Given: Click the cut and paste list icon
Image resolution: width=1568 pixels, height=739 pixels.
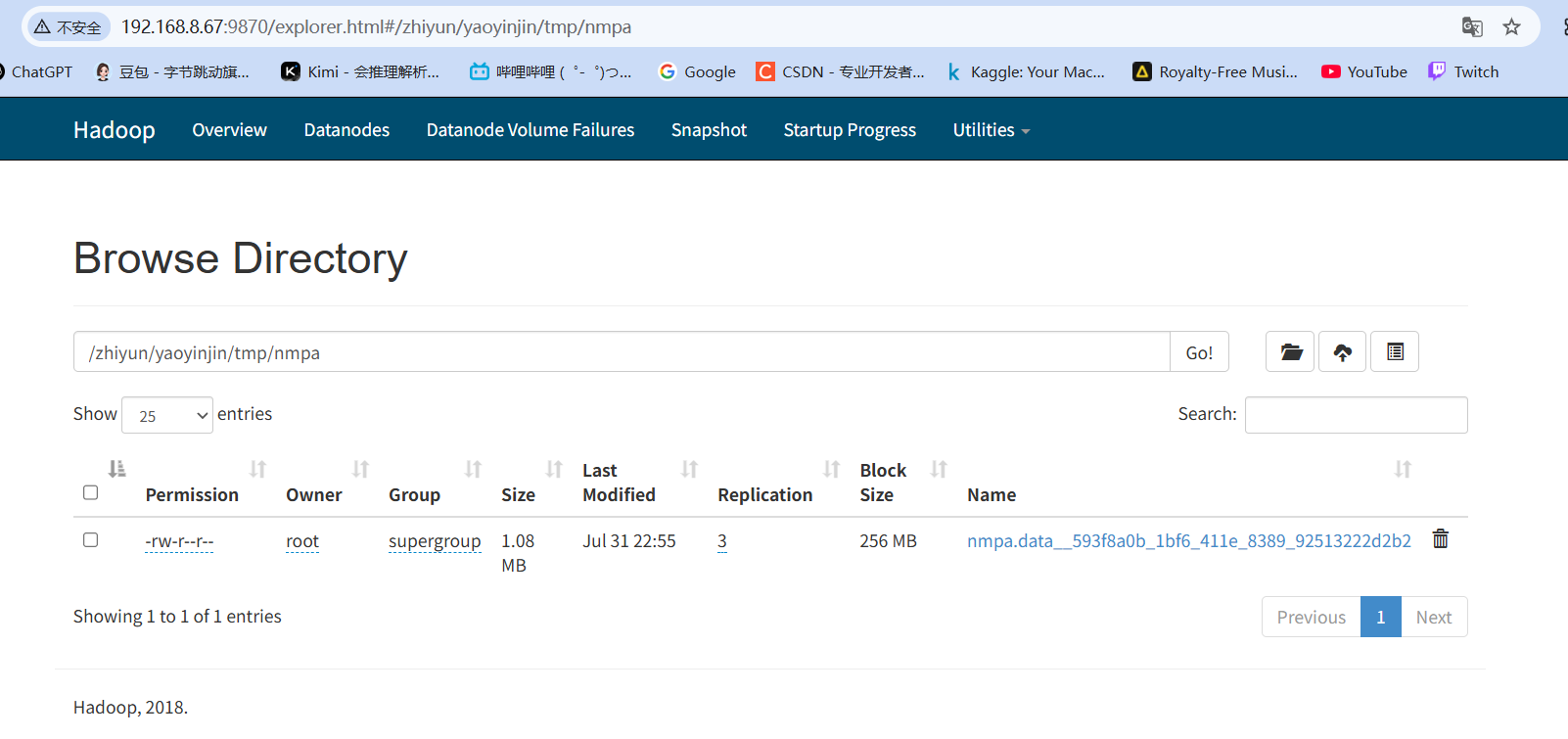Looking at the screenshot, I should point(1395,352).
